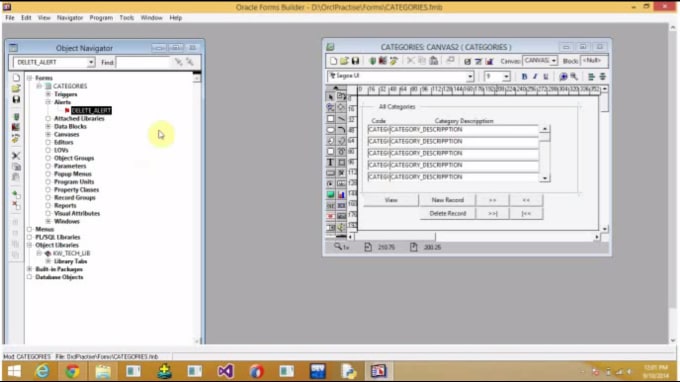This screenshot has width=680, height=382.
Task: Click the Windows Start button
Action: point(14,371)
